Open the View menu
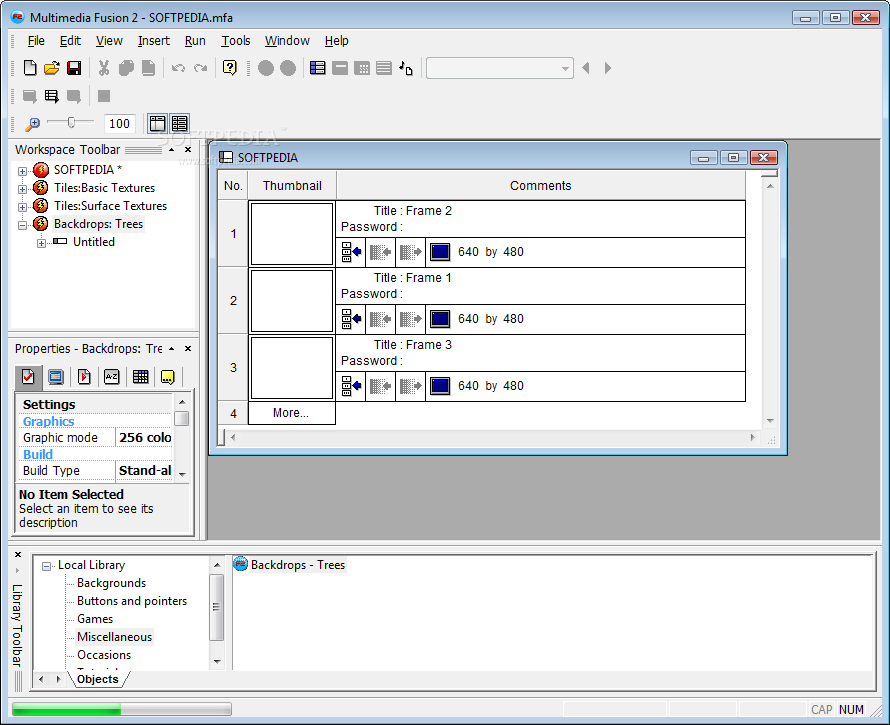Viewport: 890px width, 725px height. tap(109, 41)
